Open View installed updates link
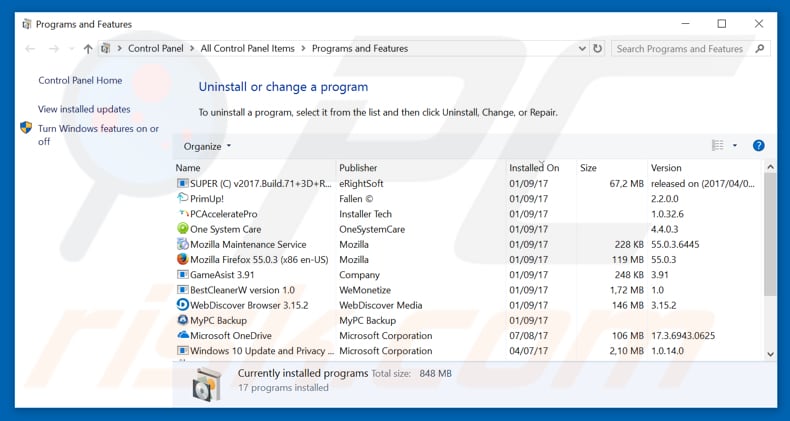Image resolution: width=790 pixels, height=421 pixels. [x=84, y=109]
